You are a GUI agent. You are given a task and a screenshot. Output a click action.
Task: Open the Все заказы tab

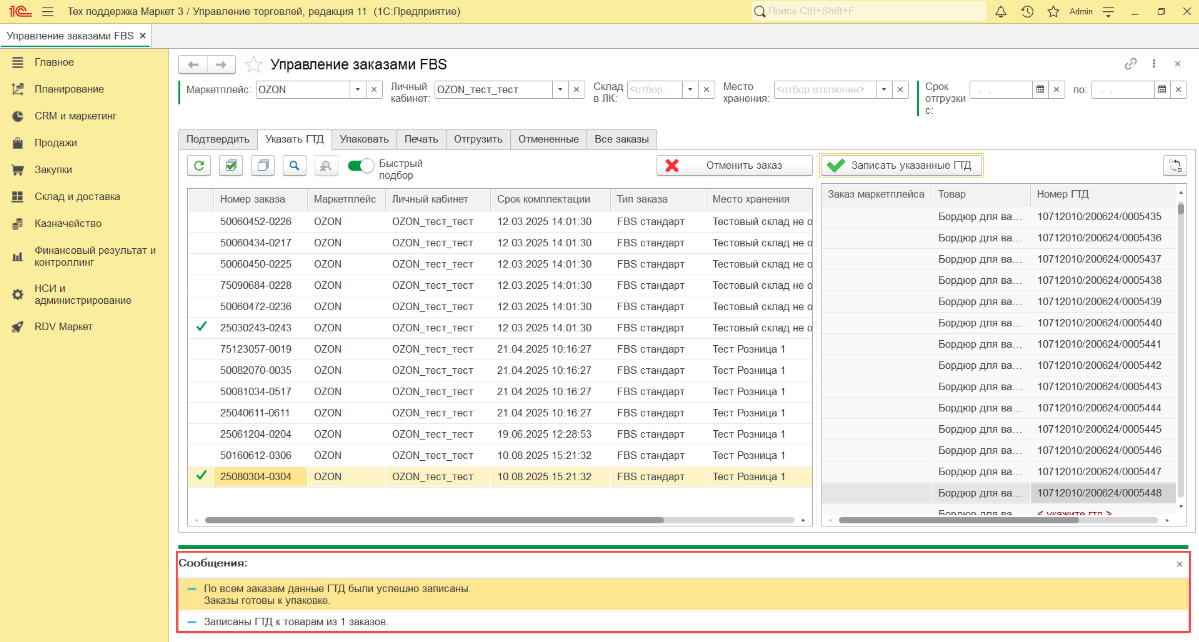621,139
